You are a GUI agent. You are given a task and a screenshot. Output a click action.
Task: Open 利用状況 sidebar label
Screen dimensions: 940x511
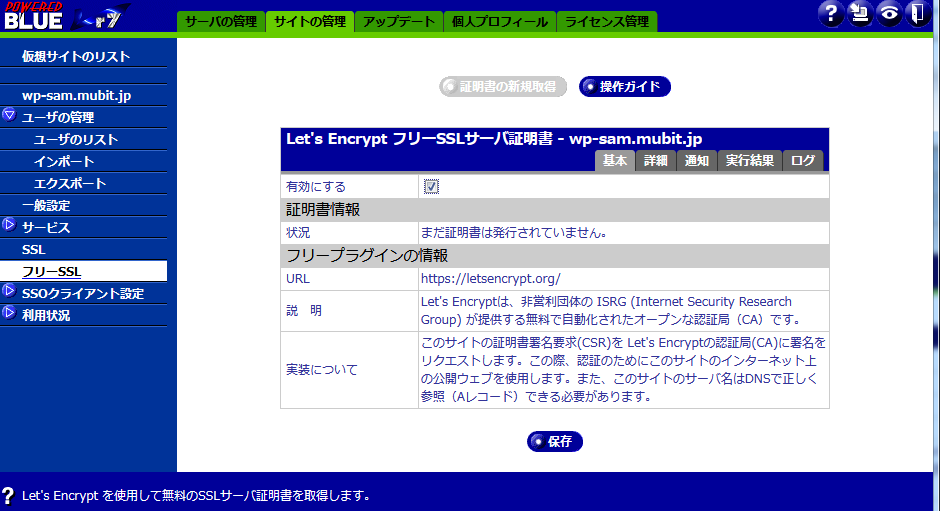(46, 315)
